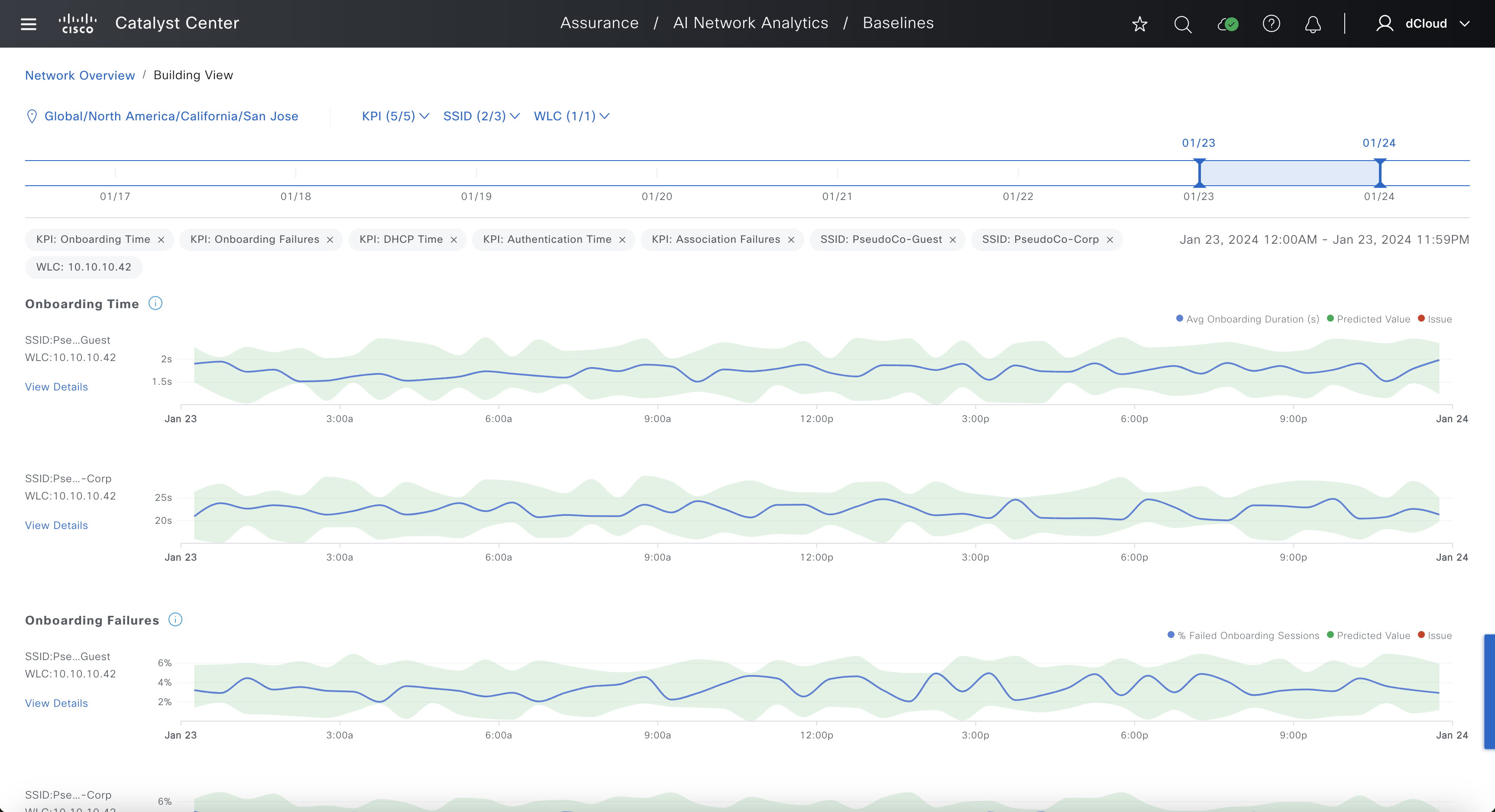
Task: Click 01/19 on the date timeline
Action: 476,197
